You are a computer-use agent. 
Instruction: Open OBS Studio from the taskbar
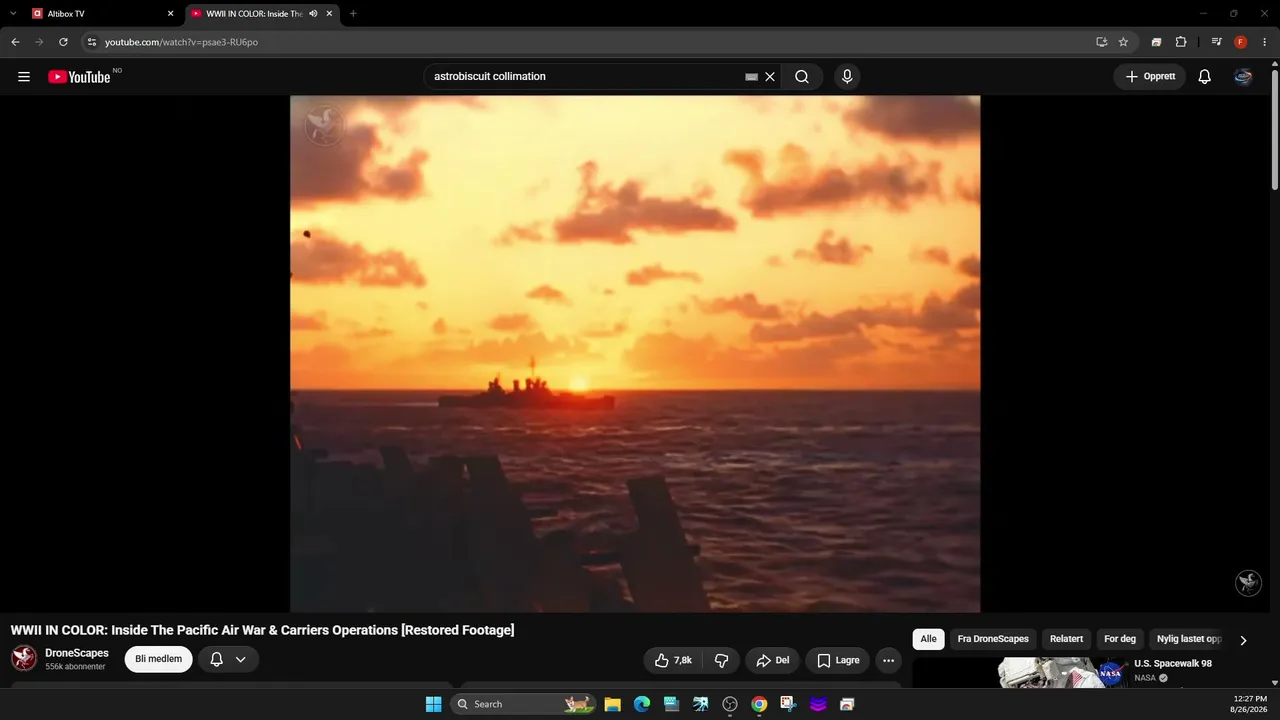(730, 704)
